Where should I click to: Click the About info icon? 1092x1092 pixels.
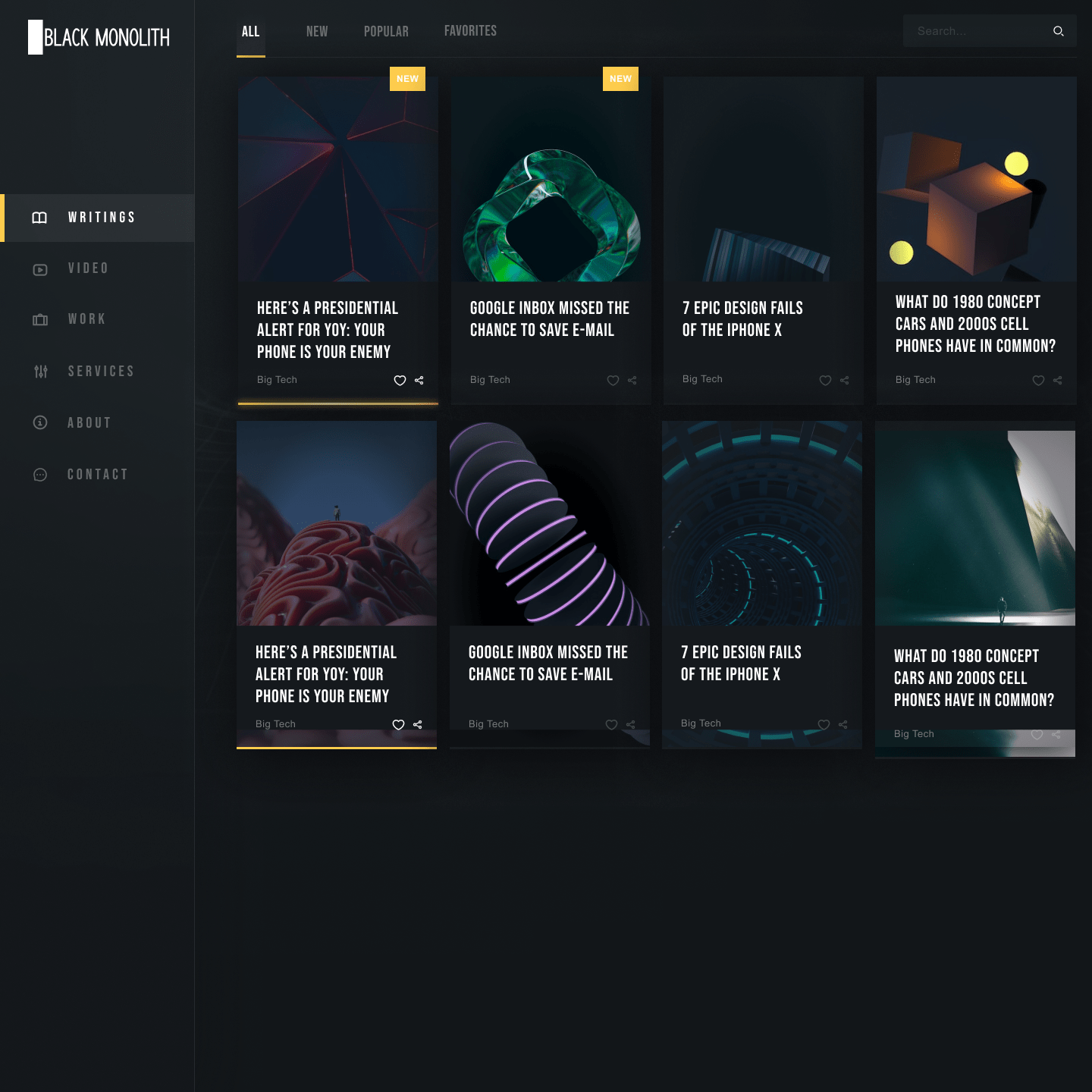(40, 422)
